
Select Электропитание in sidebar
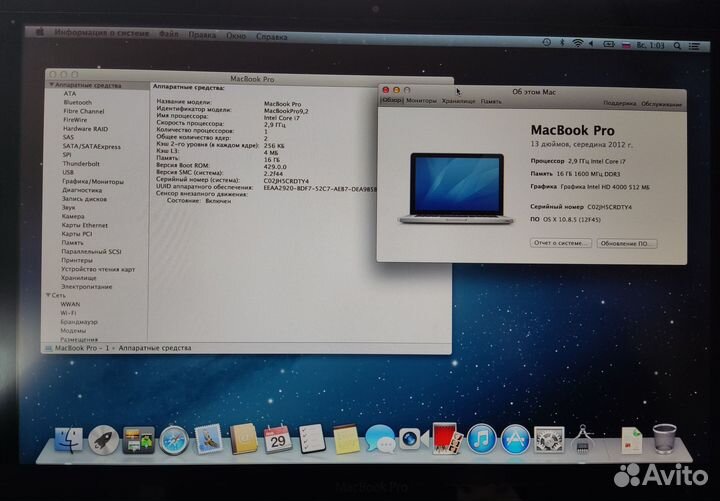(x=87, y=287)
